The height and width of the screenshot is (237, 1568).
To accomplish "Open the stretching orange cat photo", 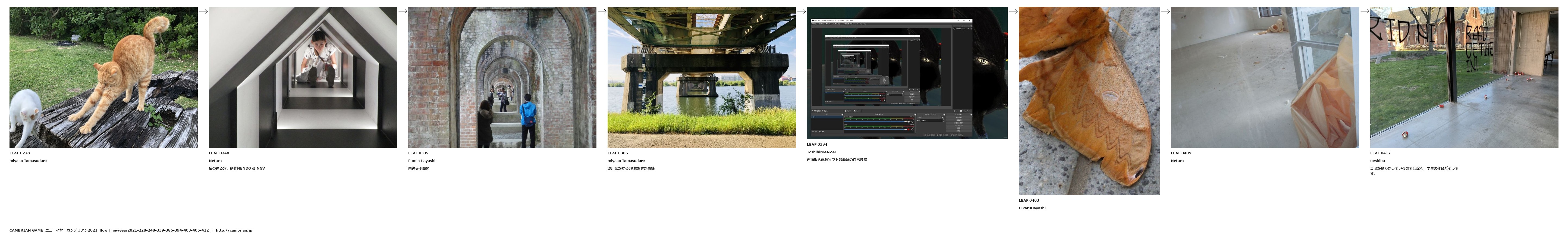I will click(x=103, y=77).
